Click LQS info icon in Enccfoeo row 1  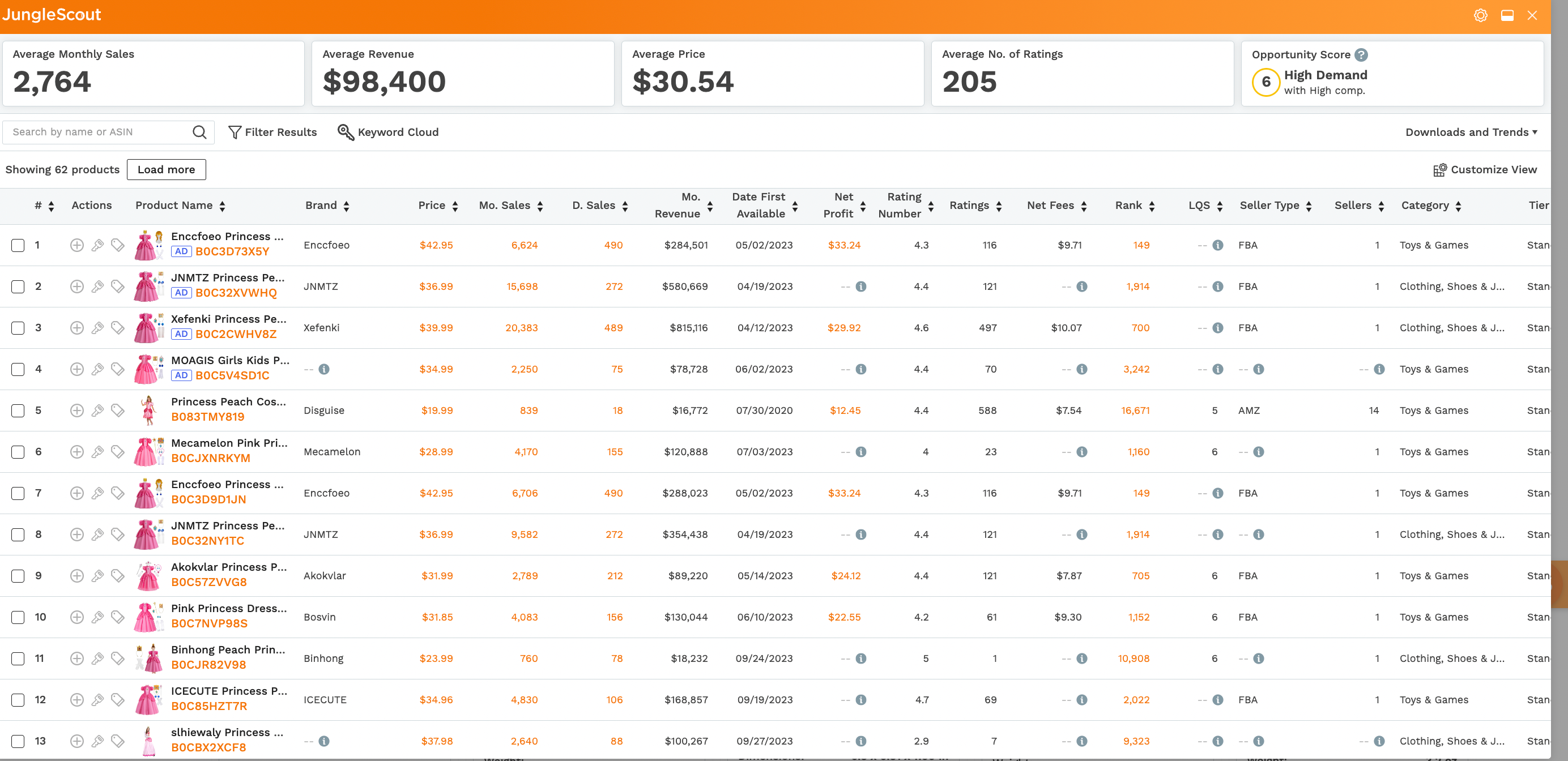tap(1218, 245)
